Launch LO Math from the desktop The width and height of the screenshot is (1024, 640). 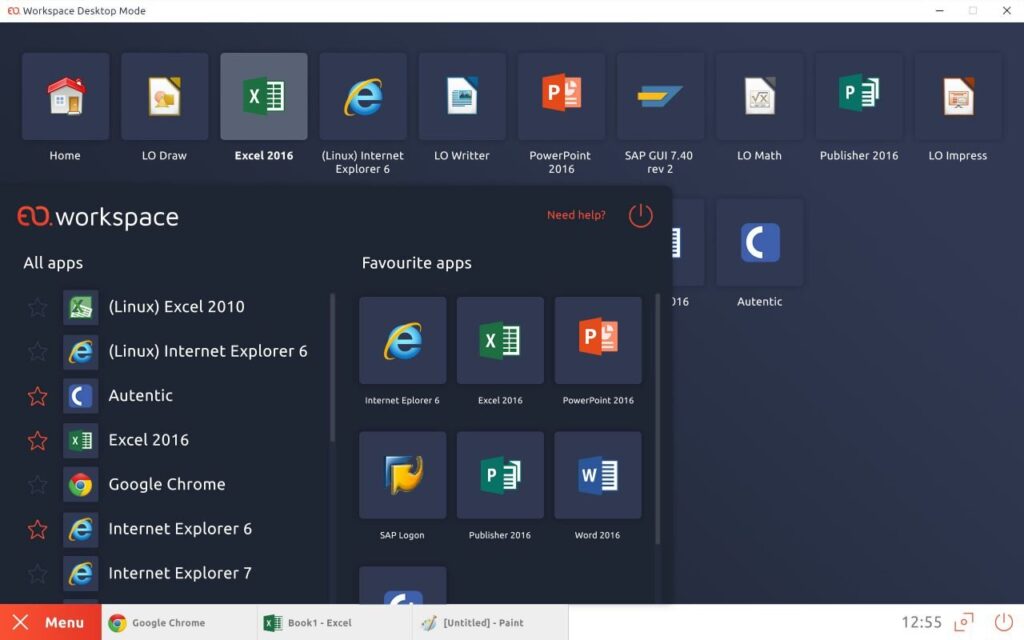760,96
